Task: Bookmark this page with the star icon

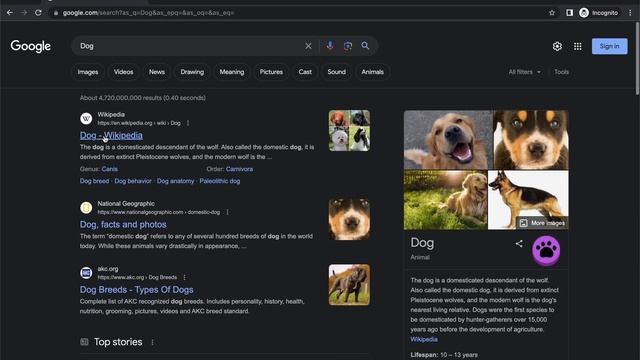Action: (x=552, y=13)
